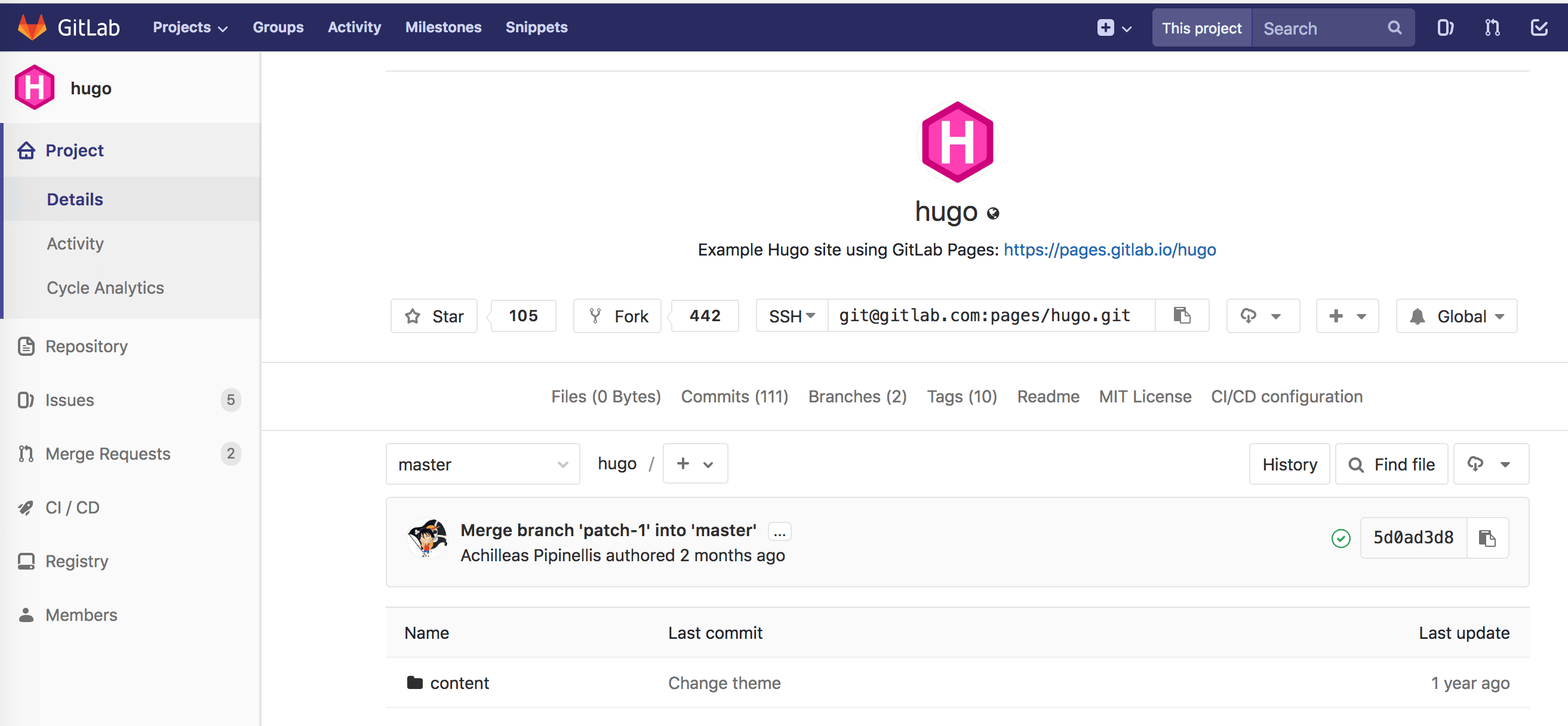Open the new item plus dropdown in navbar
Viewport: 1568px width, 726px height.
[x=1114, y=28]
